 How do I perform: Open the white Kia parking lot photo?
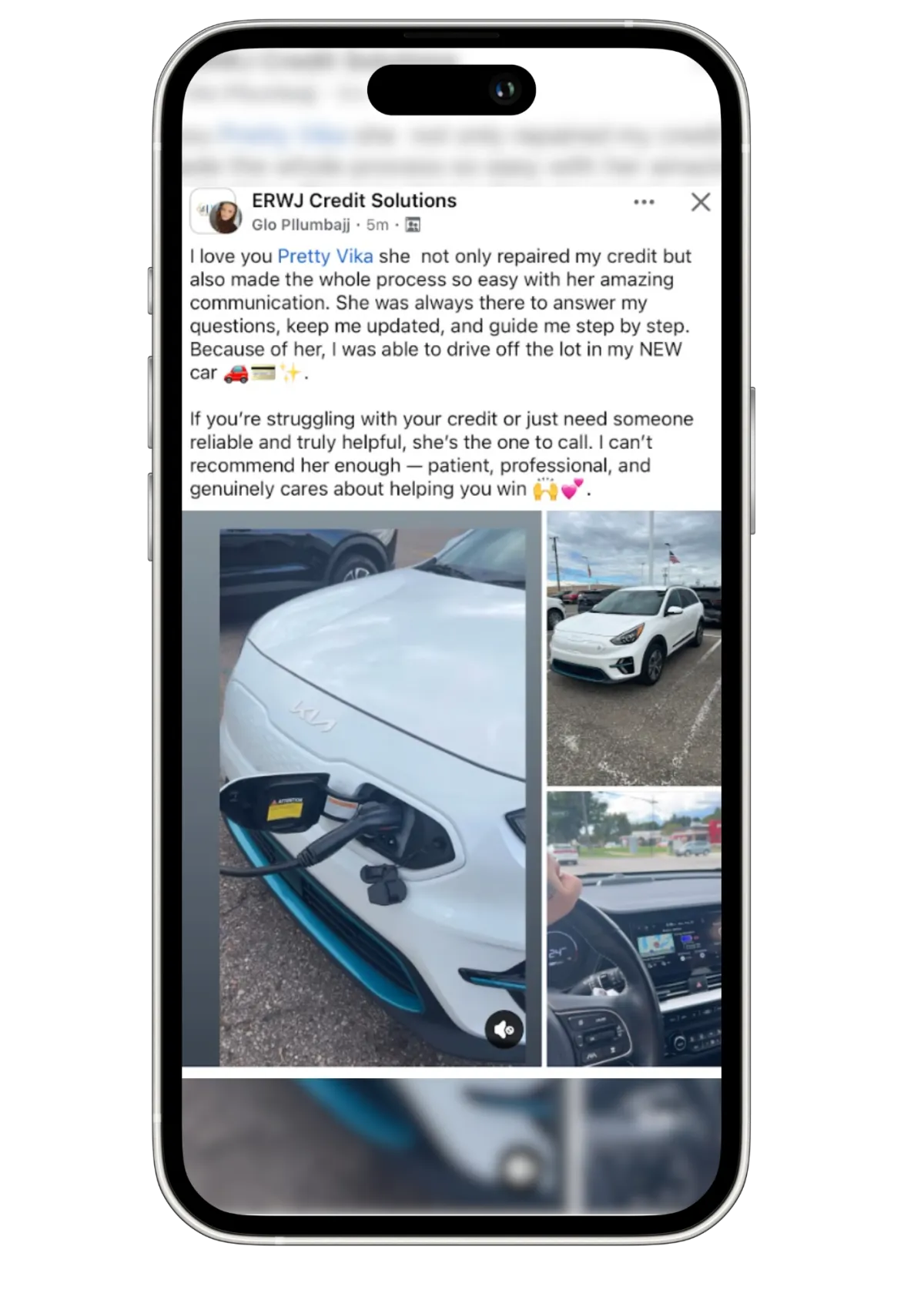634,648
